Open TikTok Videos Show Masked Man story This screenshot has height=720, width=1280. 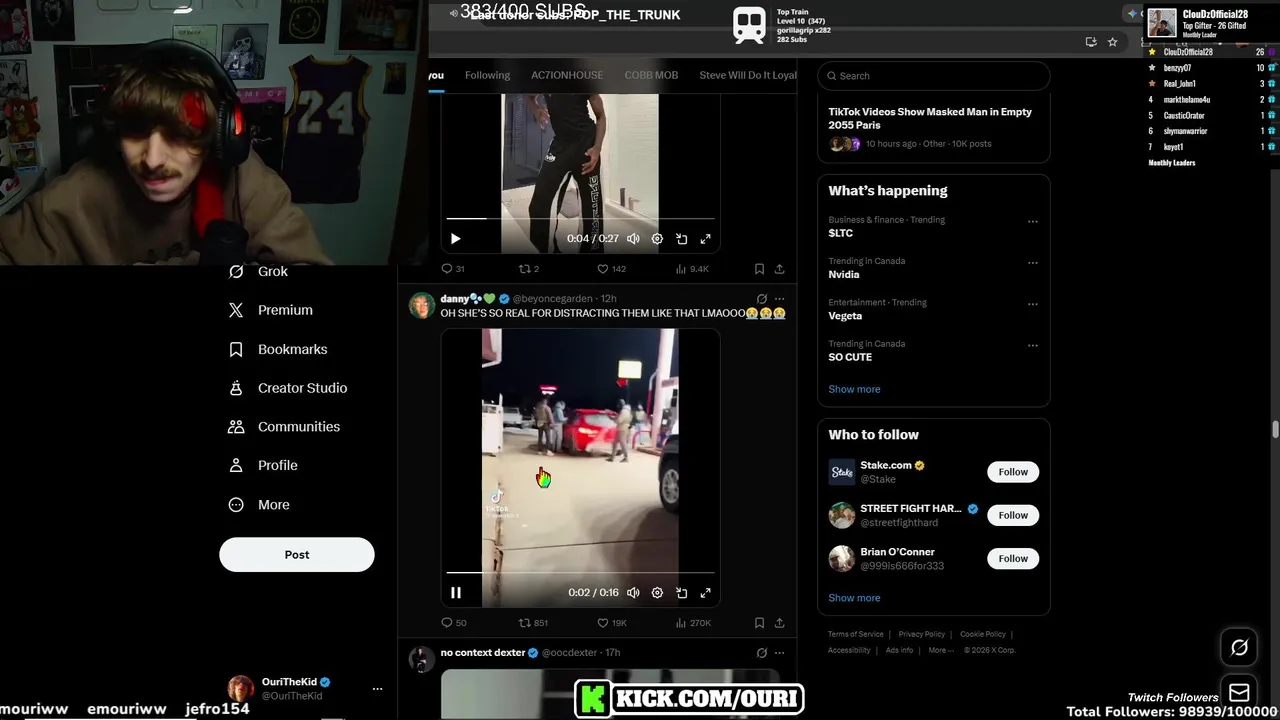tap(934, 127)
